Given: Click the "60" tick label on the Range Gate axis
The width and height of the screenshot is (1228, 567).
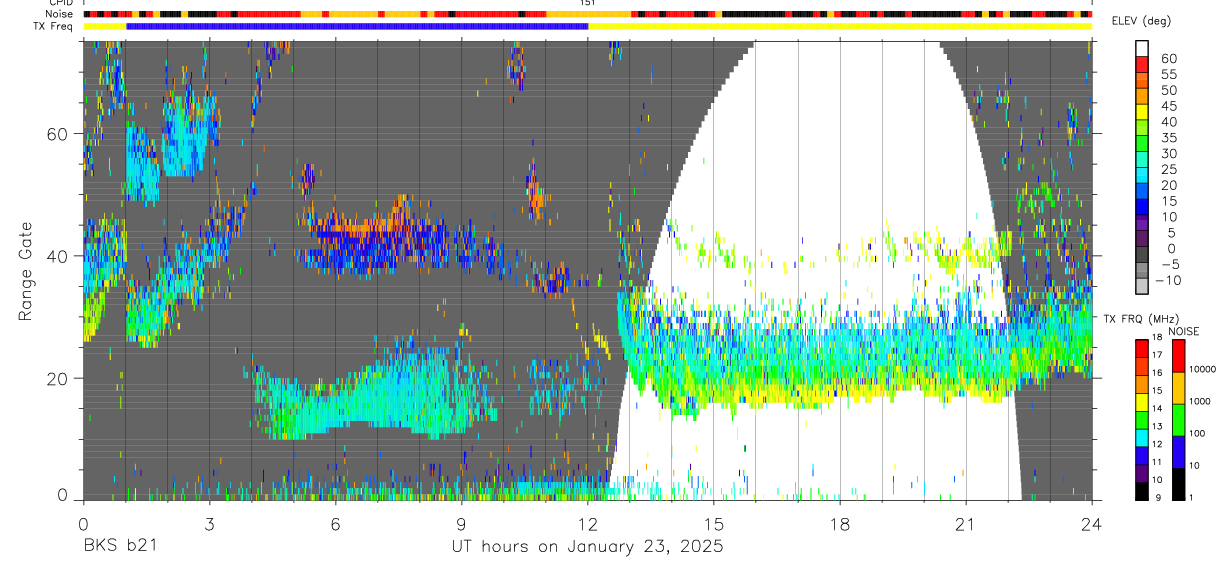Looking at the screenshot, I should (x=60, y=133).
